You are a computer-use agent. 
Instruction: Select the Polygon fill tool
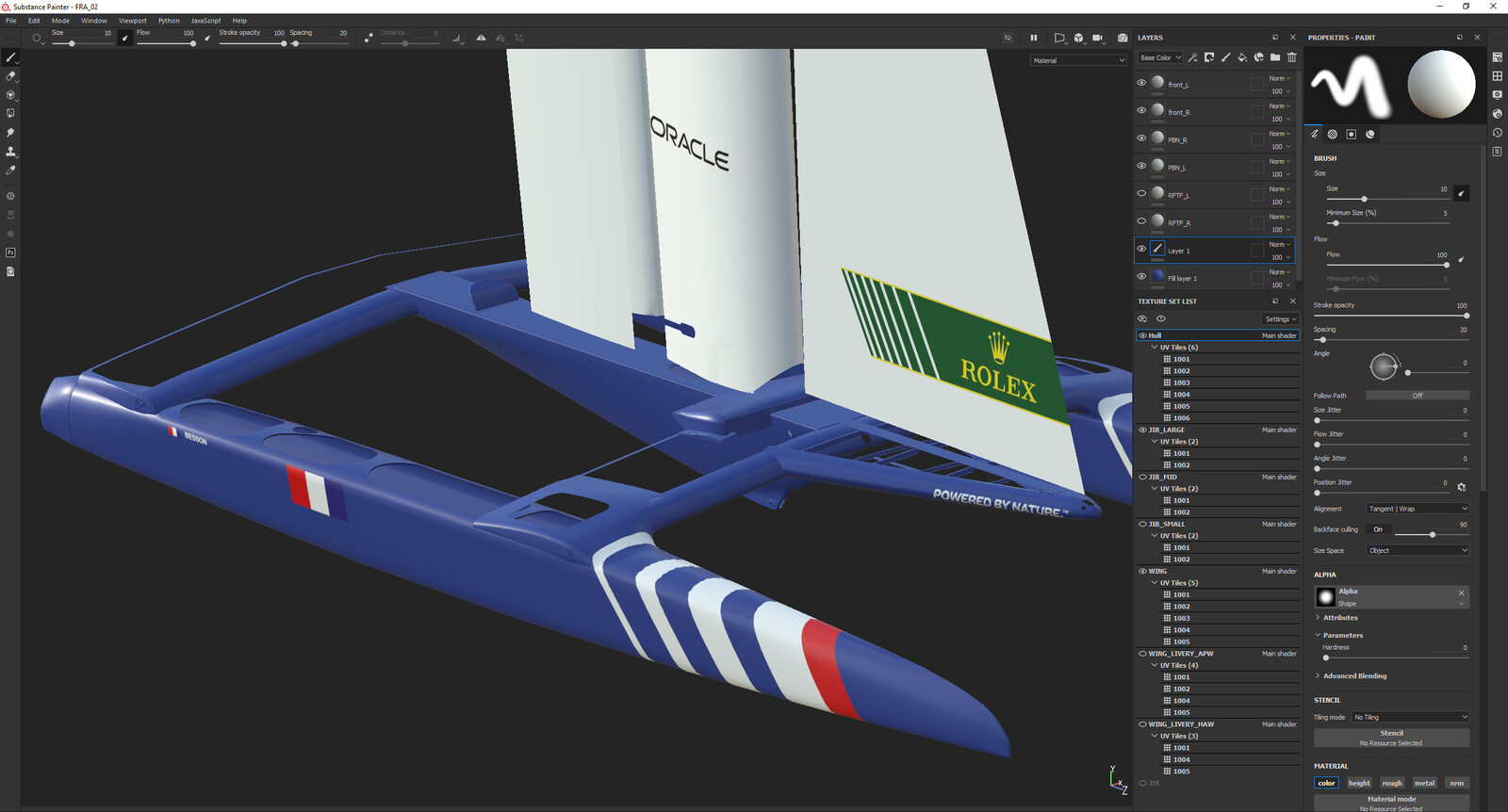[x=10, y=114]
